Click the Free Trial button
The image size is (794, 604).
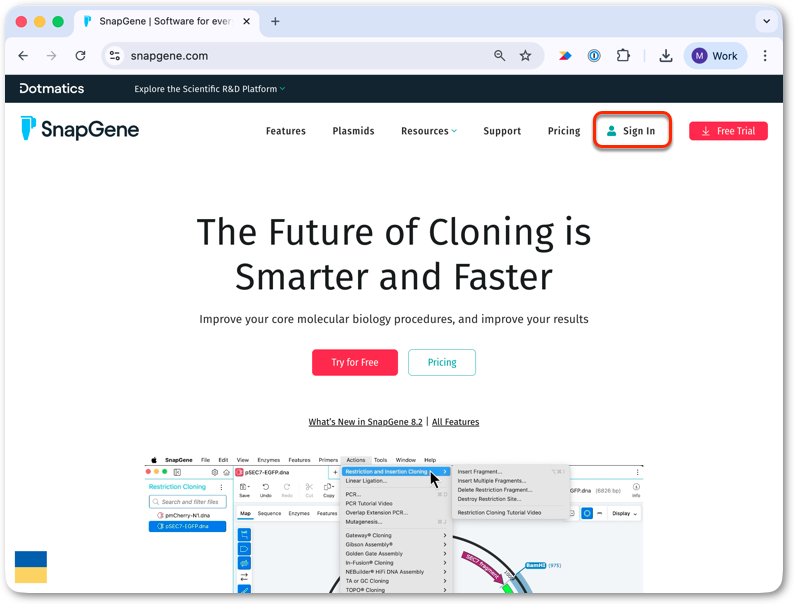click(x=728, y=131)
